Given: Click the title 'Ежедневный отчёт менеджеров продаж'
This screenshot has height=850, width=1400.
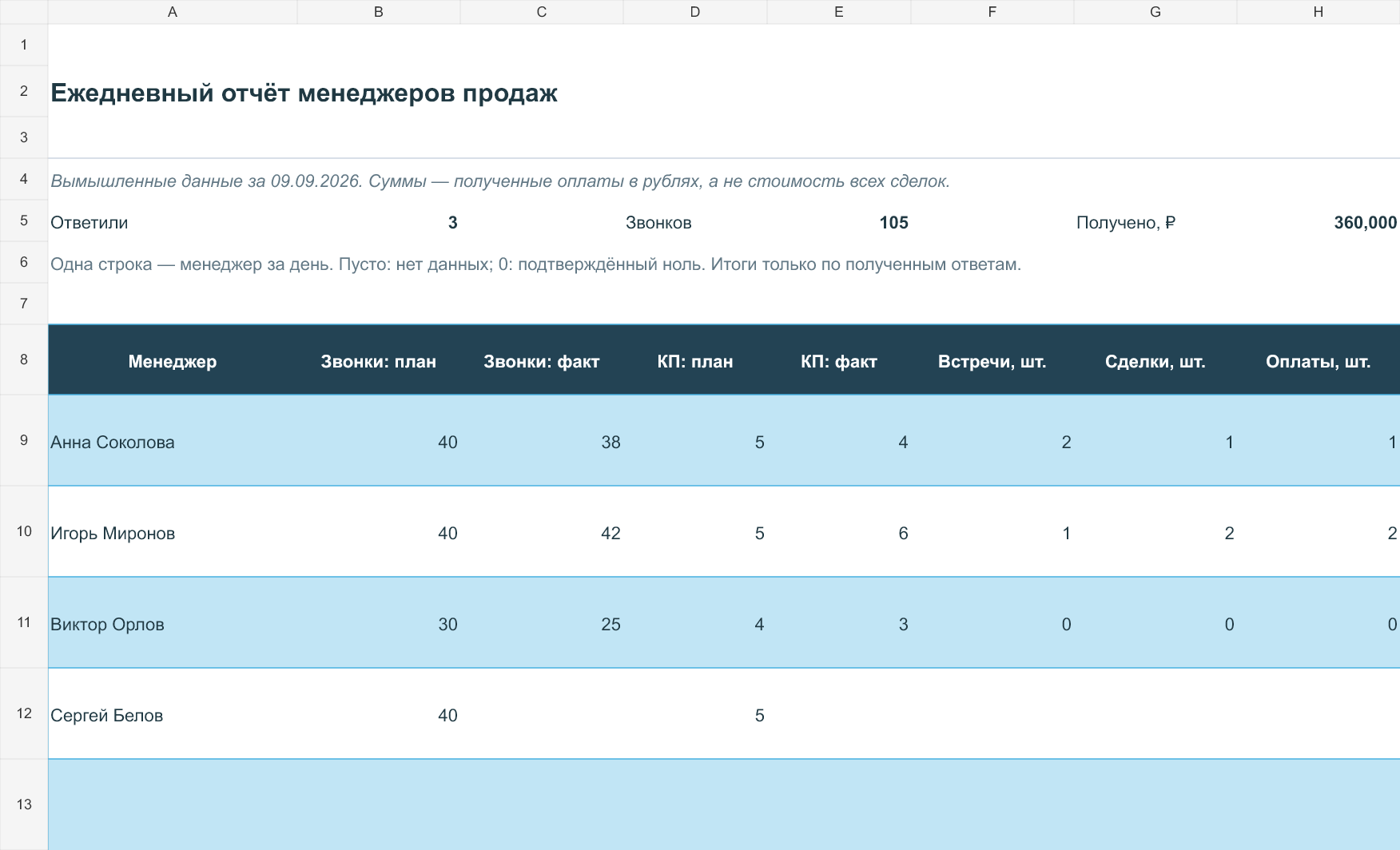Looking at the screenshot, I should [x=304, y=93].
